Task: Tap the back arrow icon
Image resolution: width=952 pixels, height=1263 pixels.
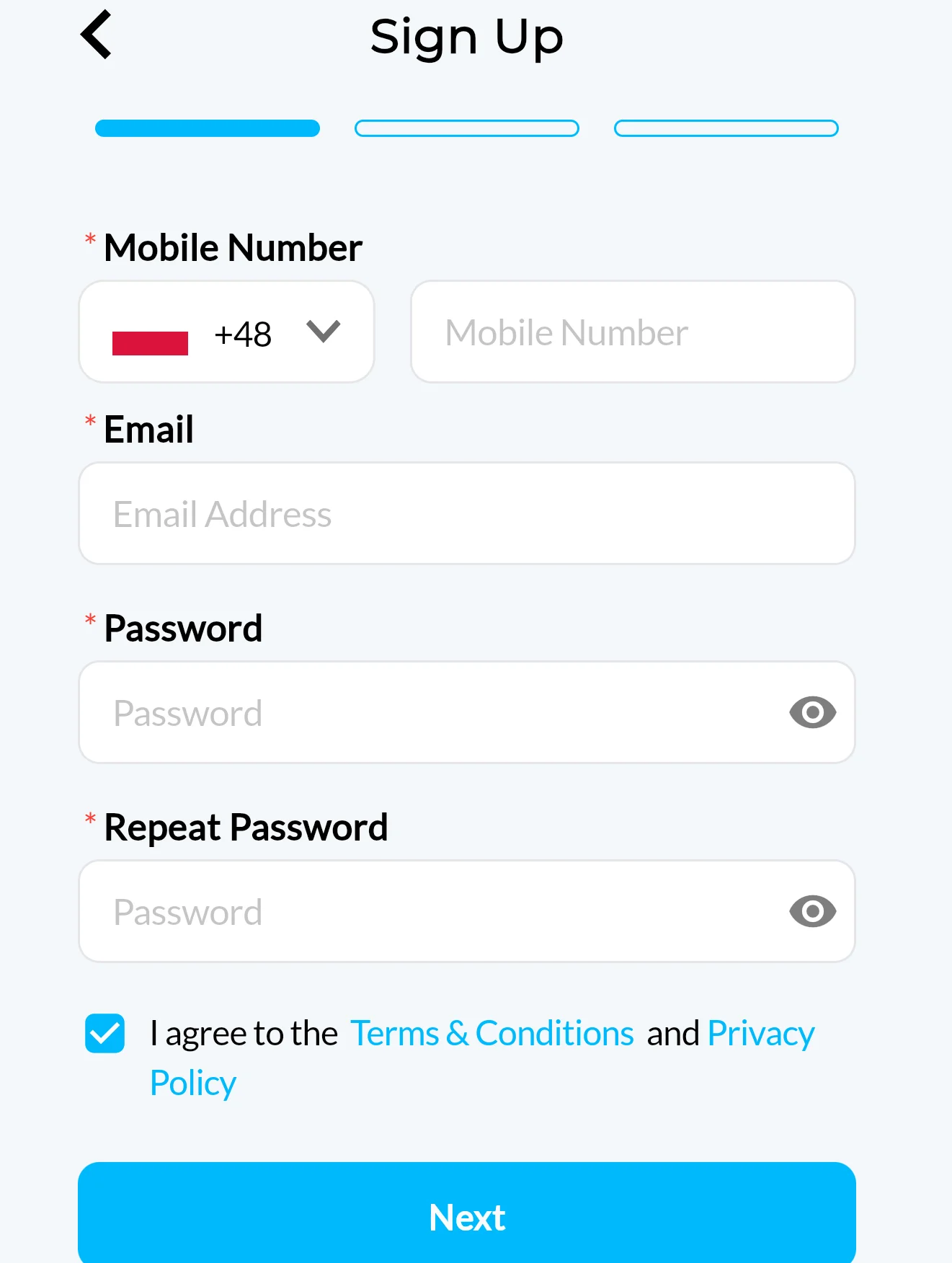Action: (97, 35)
